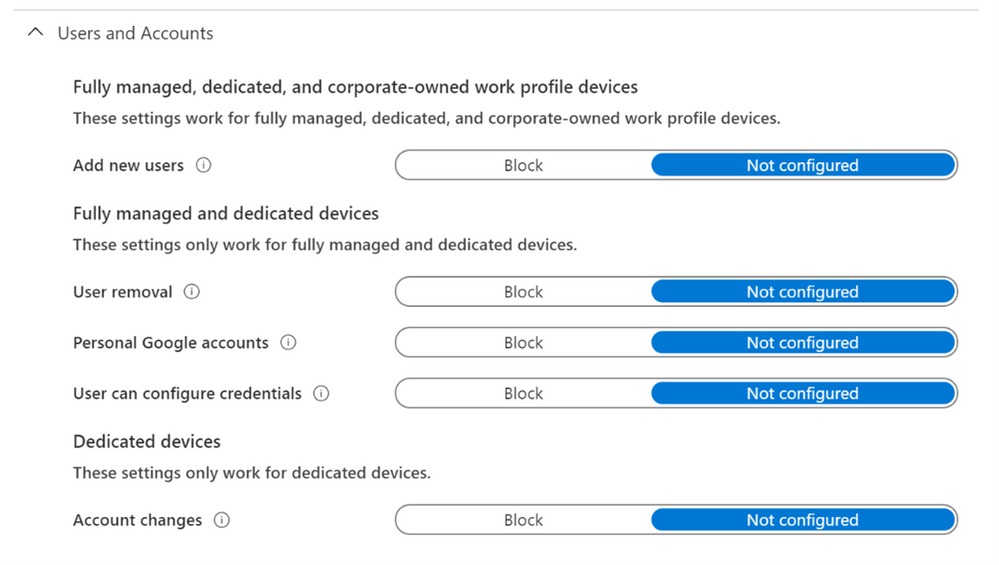Show info for Personal Google accounts
Image resolution: width=999 pixels, height=565 pixels.
coord(288,342)
